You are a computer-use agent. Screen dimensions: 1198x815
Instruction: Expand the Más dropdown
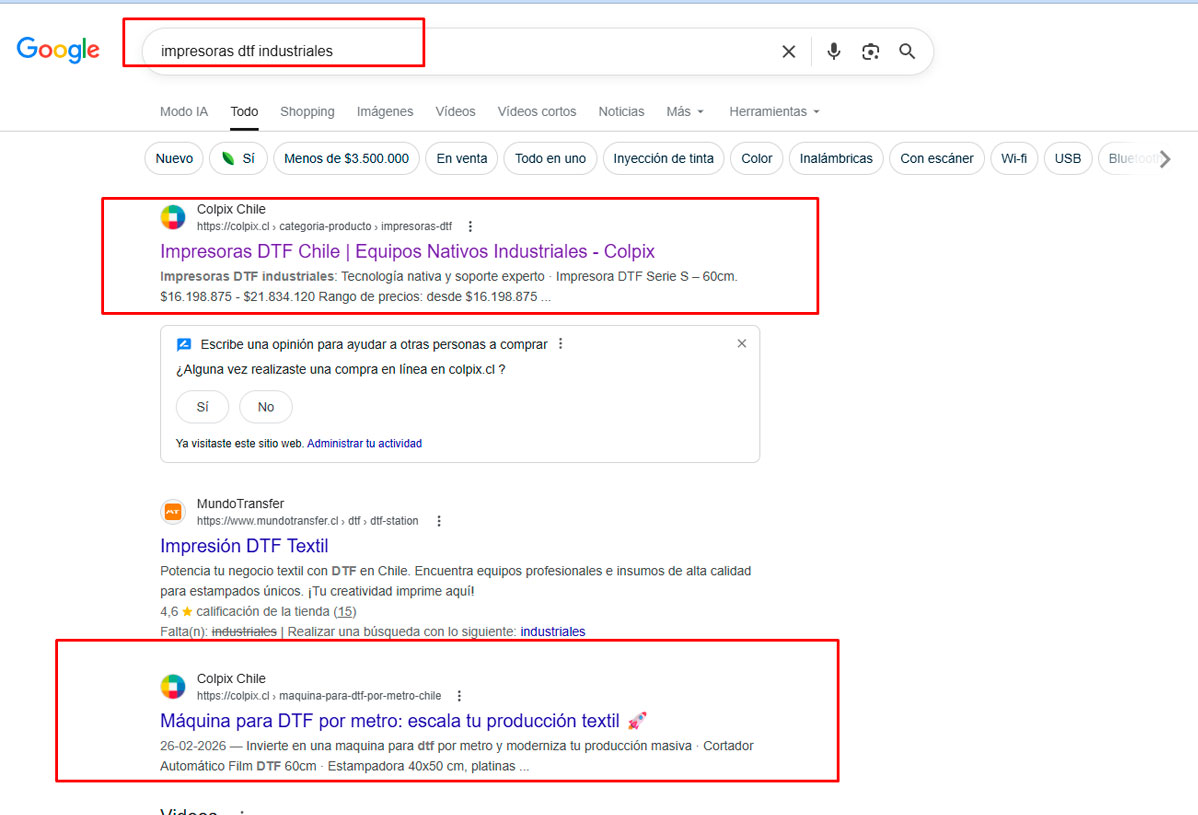click(685, 112)
